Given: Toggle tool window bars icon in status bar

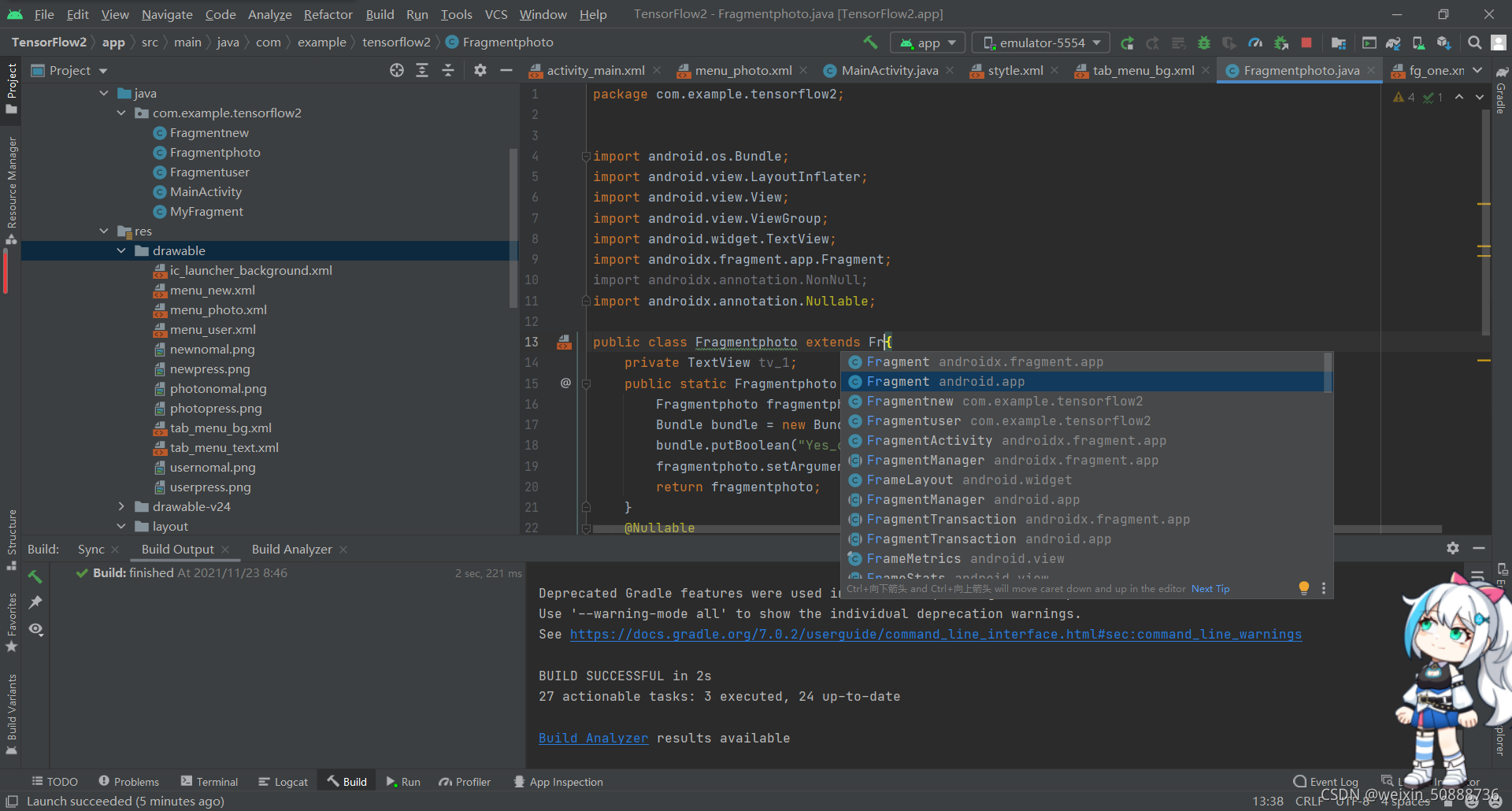Looking at the screenshot, I should click(12, 801).
